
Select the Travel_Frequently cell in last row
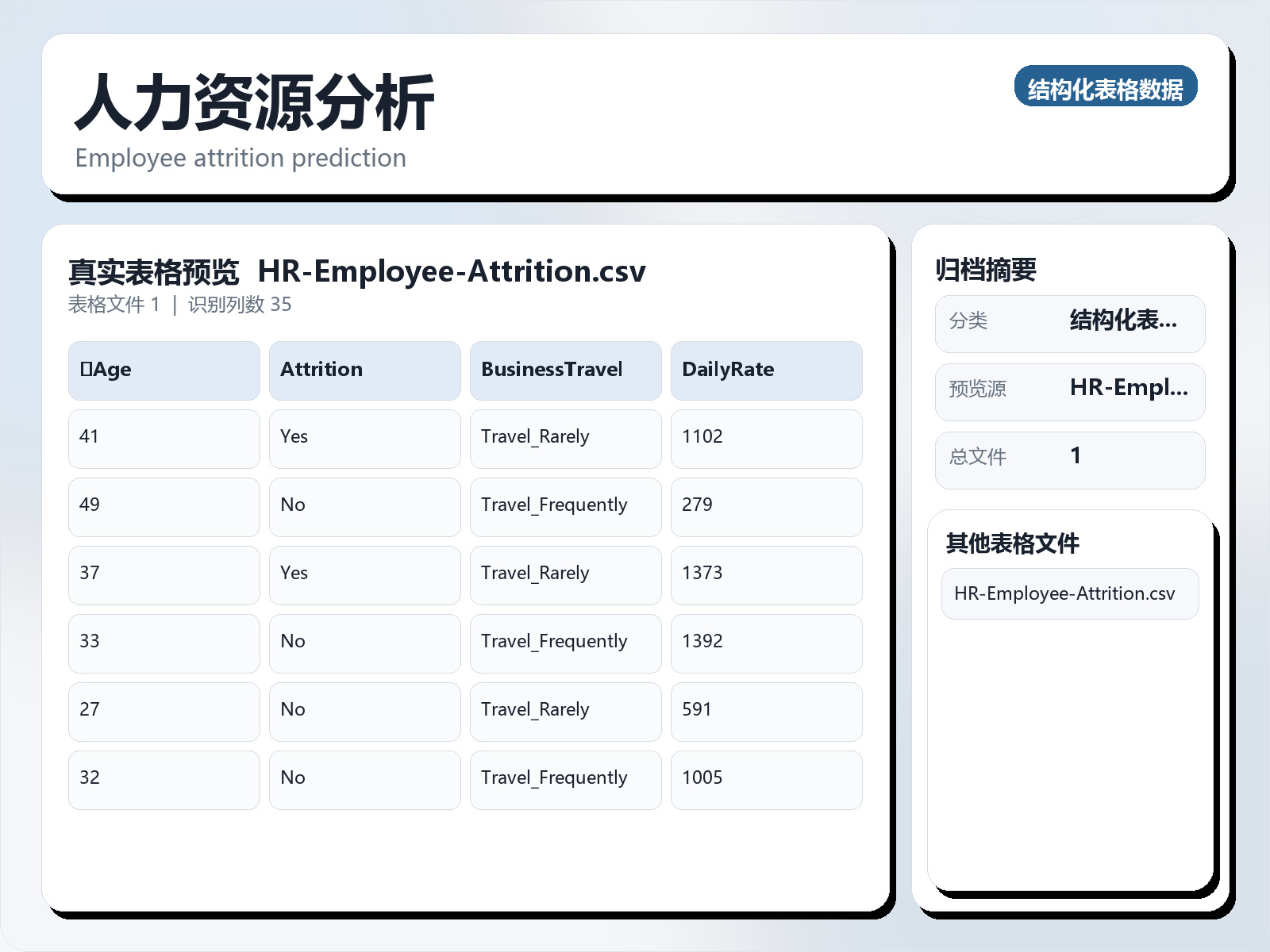[565, 778]
